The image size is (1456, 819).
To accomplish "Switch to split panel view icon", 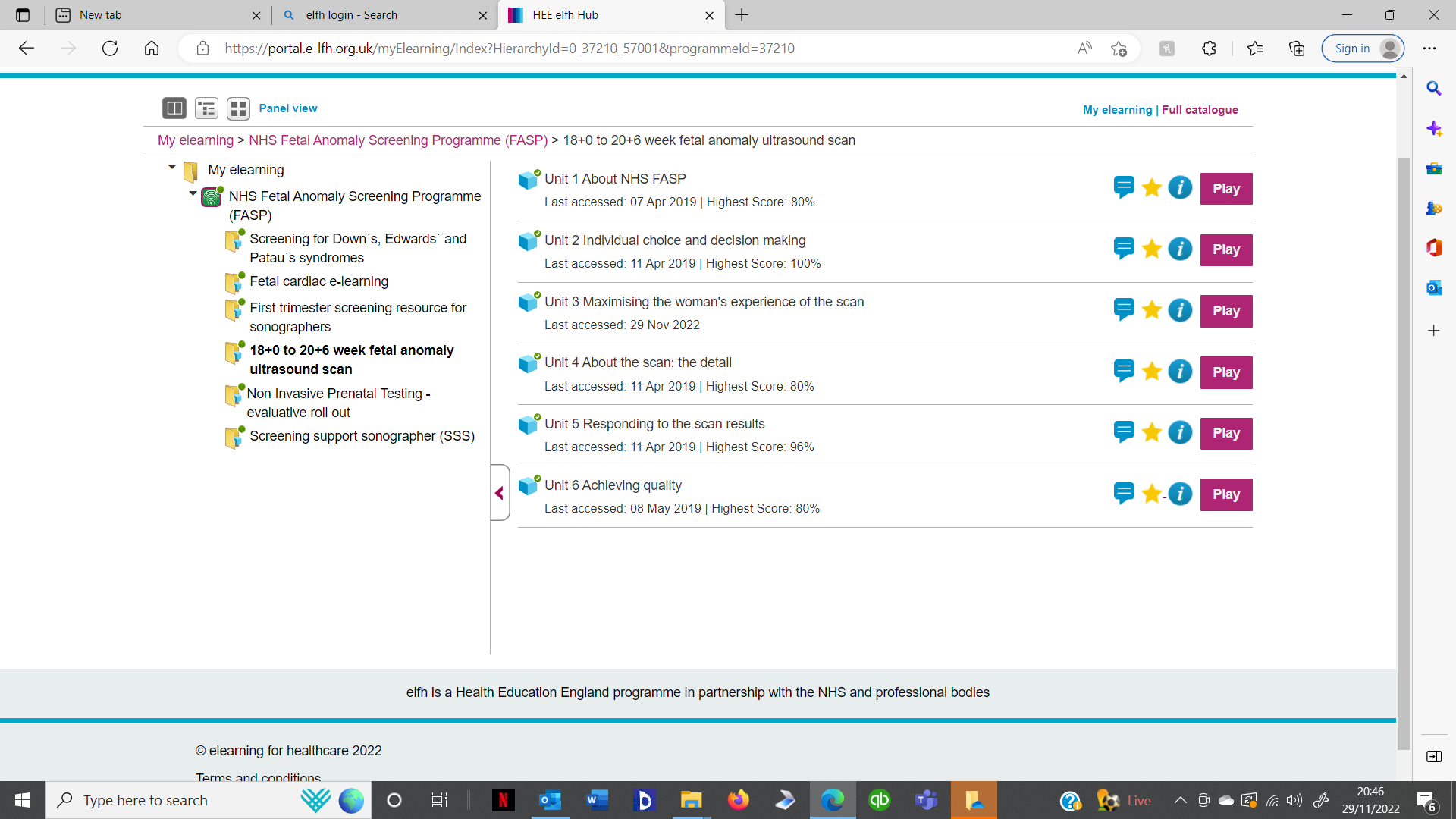I will tap(174, 108).
